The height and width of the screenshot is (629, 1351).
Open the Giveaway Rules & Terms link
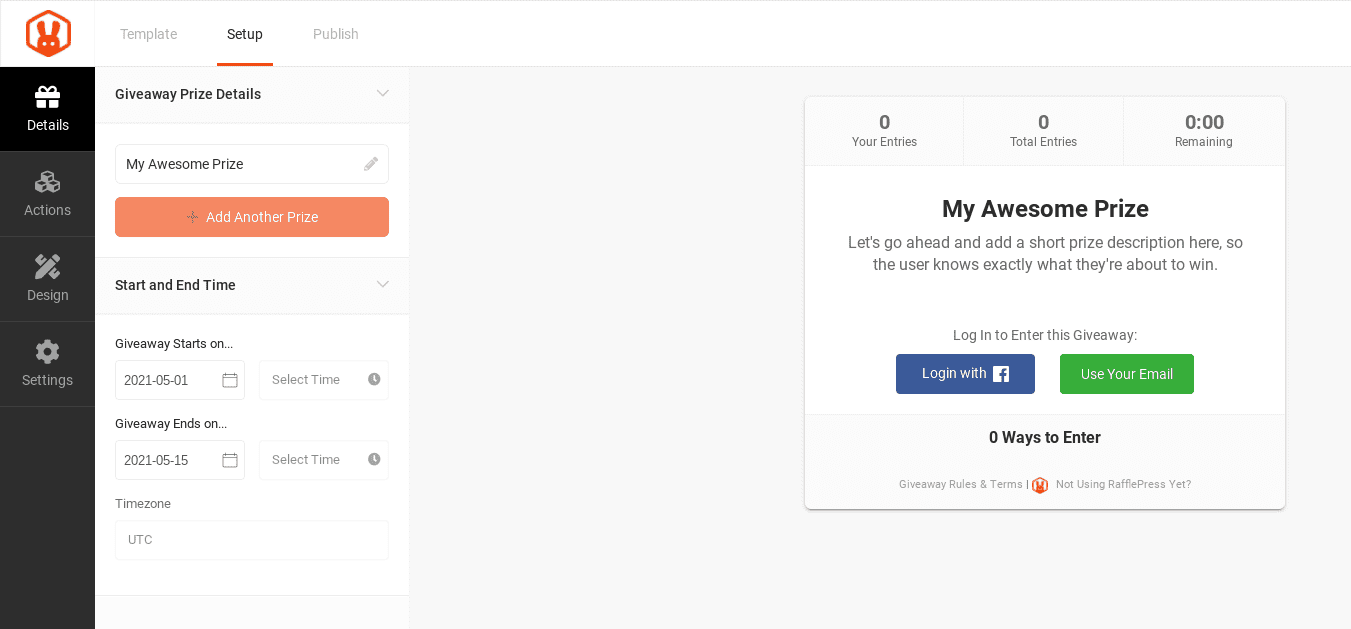click(x=959, y=484)
